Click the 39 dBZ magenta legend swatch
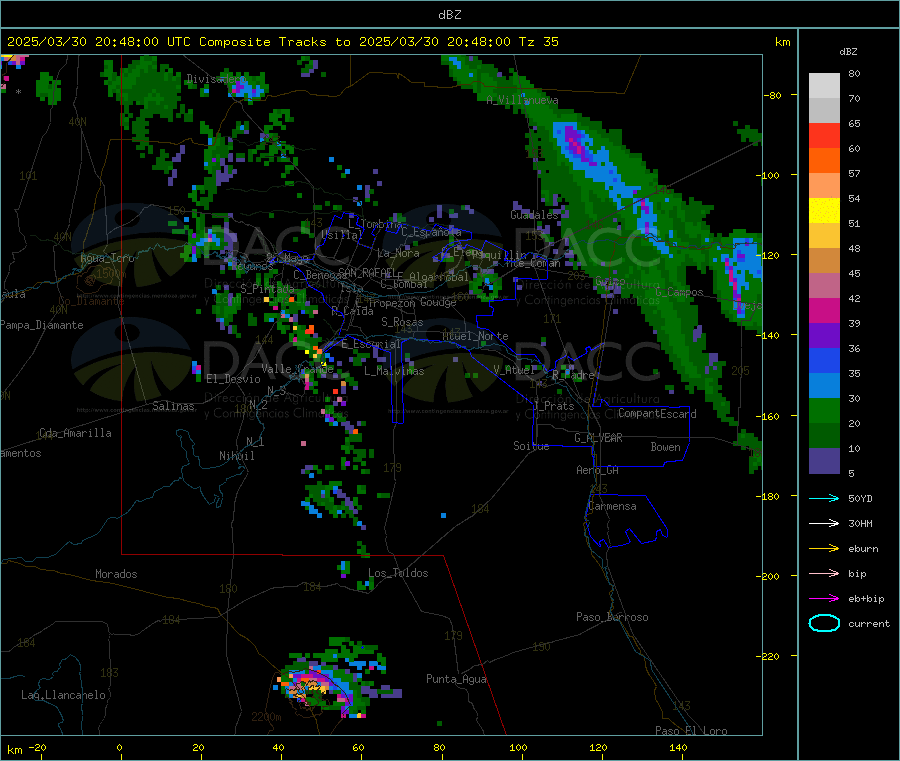This screenshot has width=900, height=761. coord(824,310)
